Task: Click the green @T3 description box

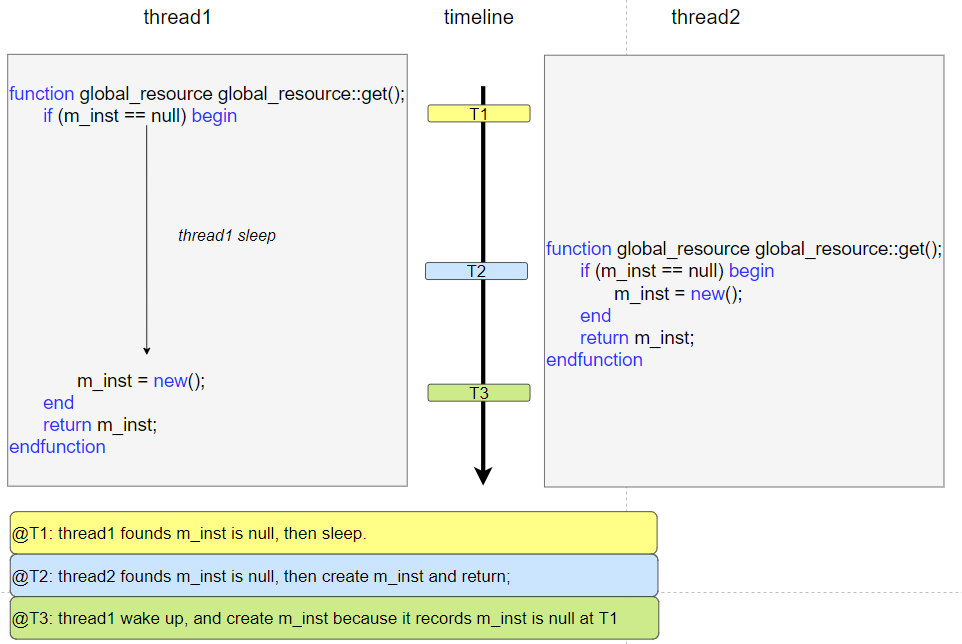Action: [x=334, y=618]
